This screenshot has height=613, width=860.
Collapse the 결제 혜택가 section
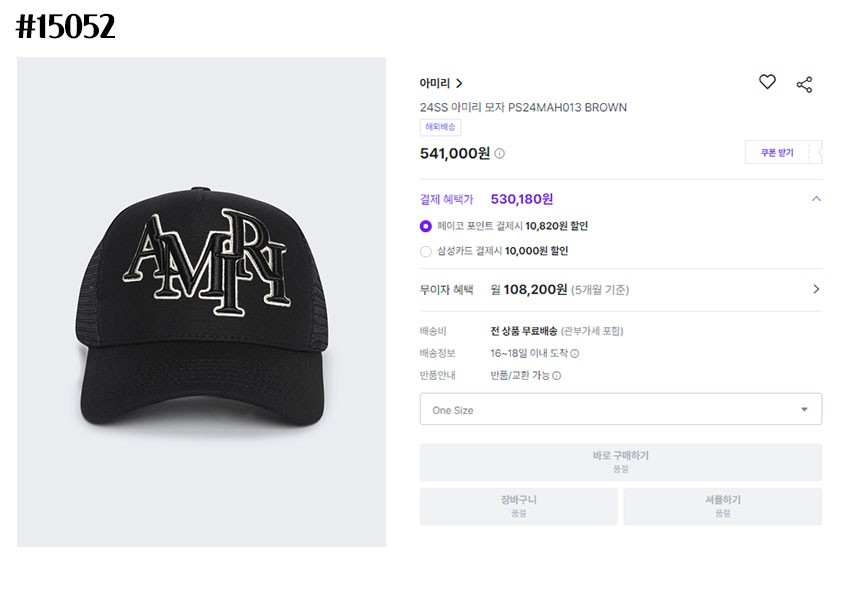pos(816,199)
